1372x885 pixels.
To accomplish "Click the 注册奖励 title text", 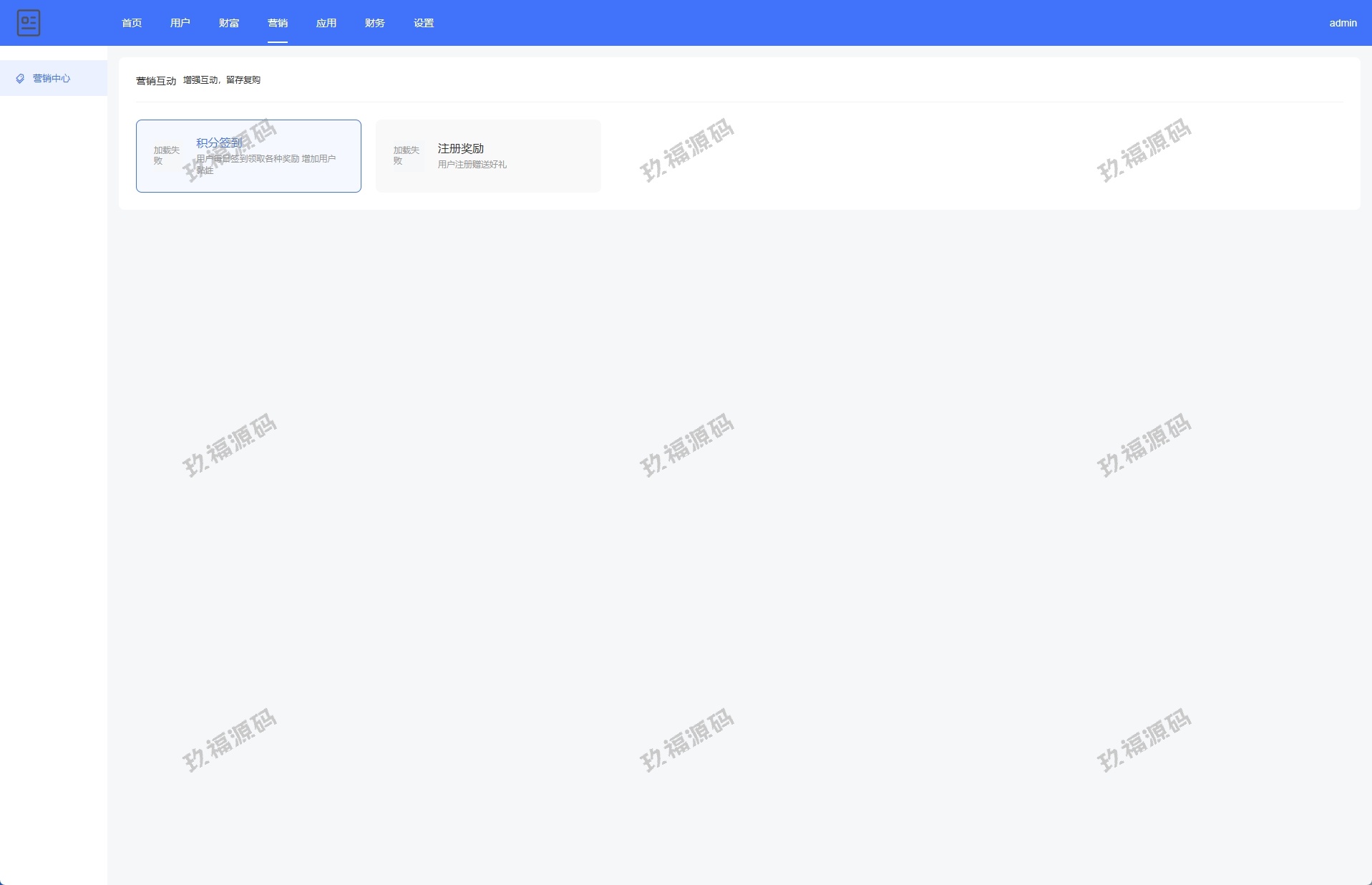I will pyautogui.click(x=461, y=148).
